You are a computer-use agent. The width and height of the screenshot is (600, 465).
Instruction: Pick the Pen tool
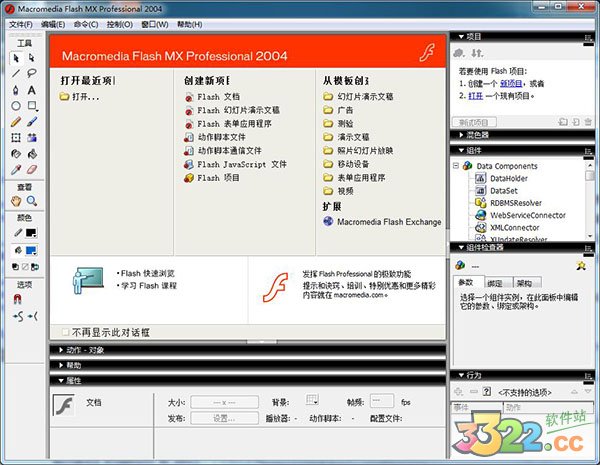16,89
